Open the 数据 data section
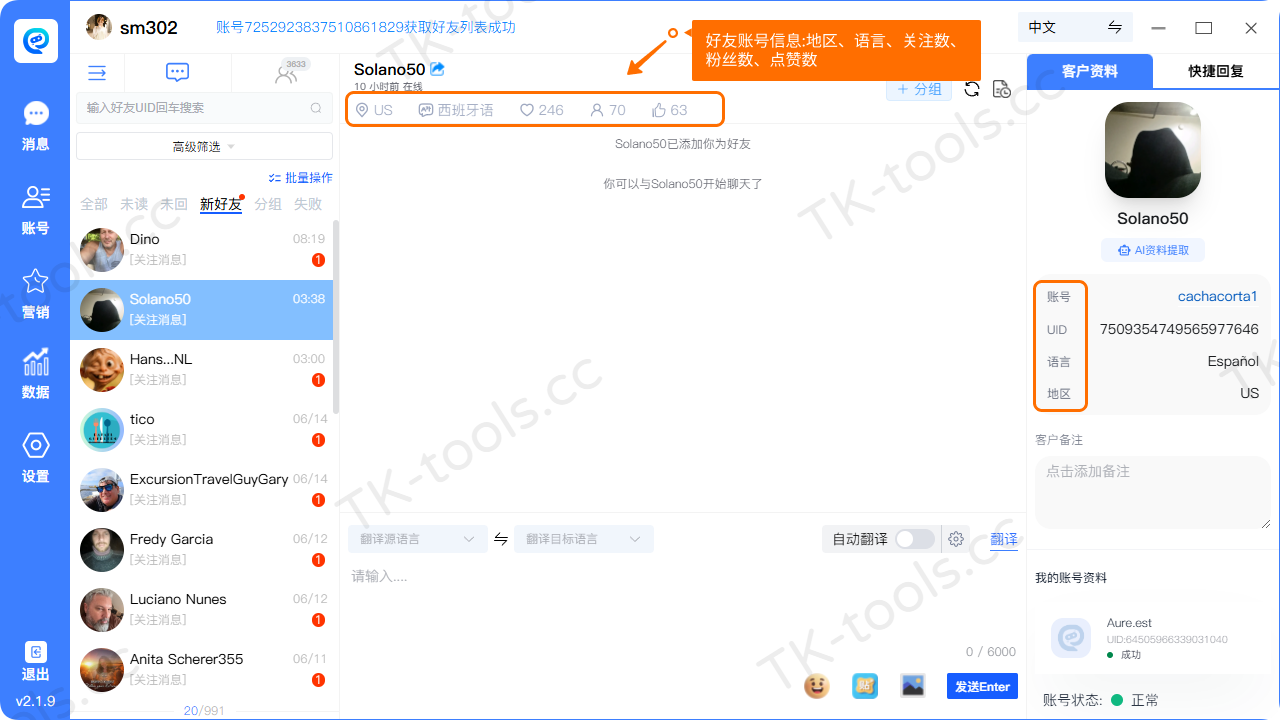The image size is (1280, 720). point(35,374)
